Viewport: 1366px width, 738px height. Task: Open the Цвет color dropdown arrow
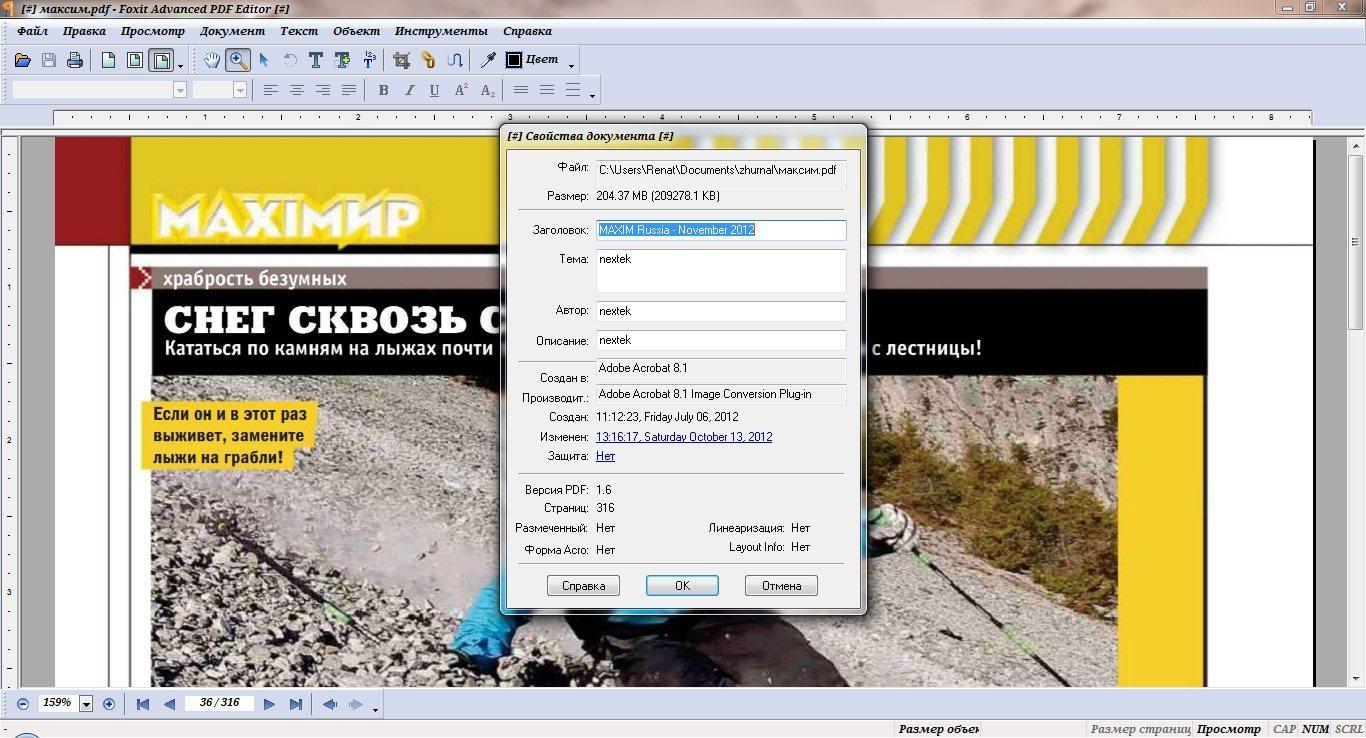click(x=571, y=66)
